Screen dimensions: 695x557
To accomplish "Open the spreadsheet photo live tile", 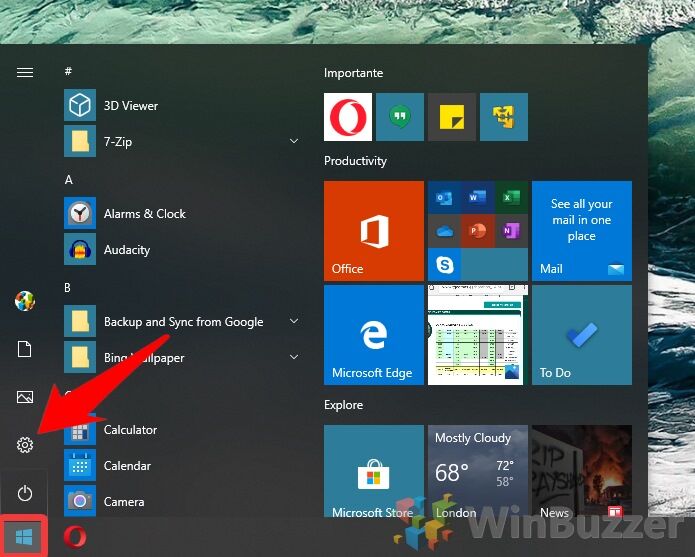I will coord(478,335).
